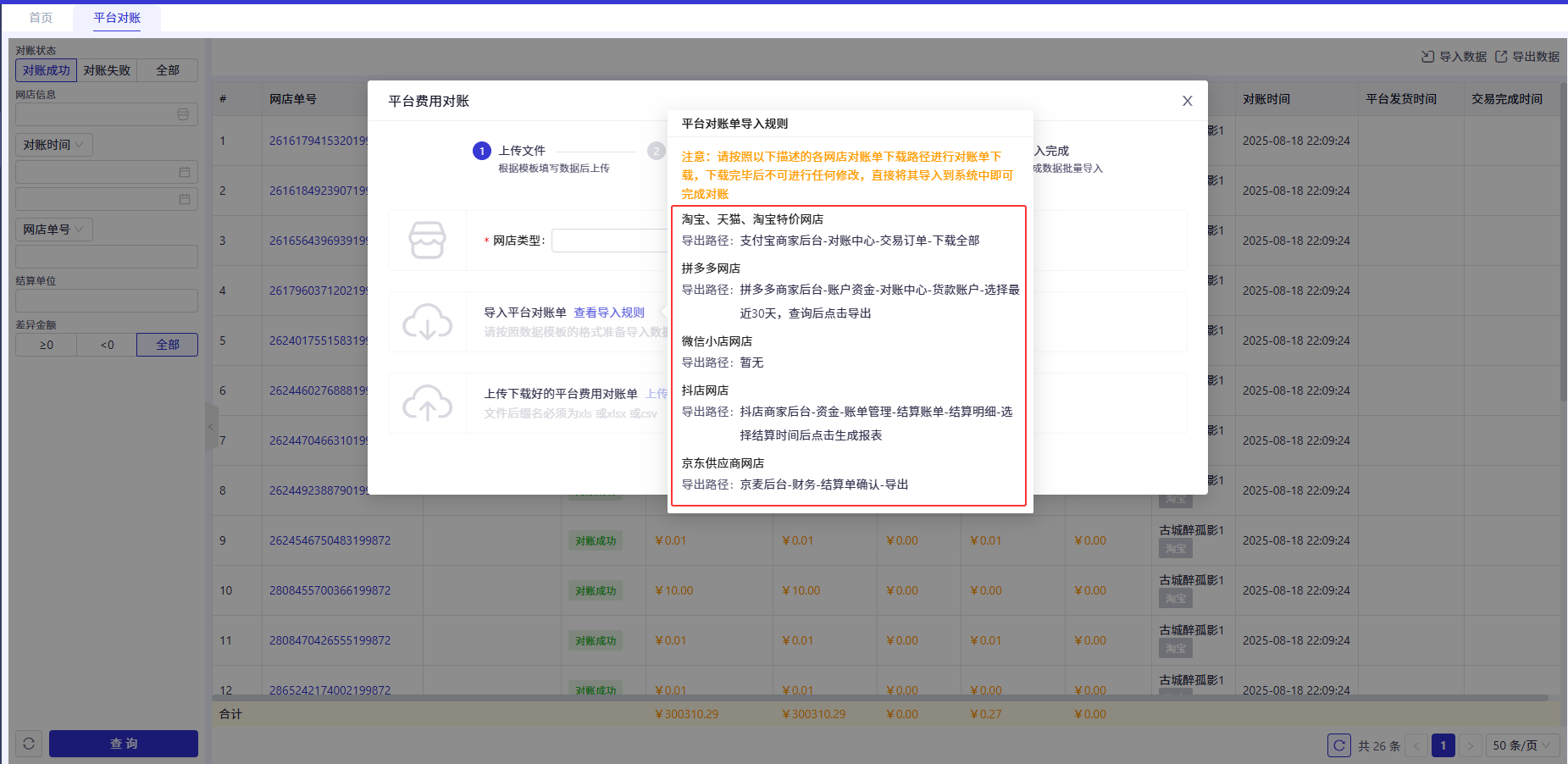Select 对账失败 status filter
Screen dimensions: 1568x764
107,70
